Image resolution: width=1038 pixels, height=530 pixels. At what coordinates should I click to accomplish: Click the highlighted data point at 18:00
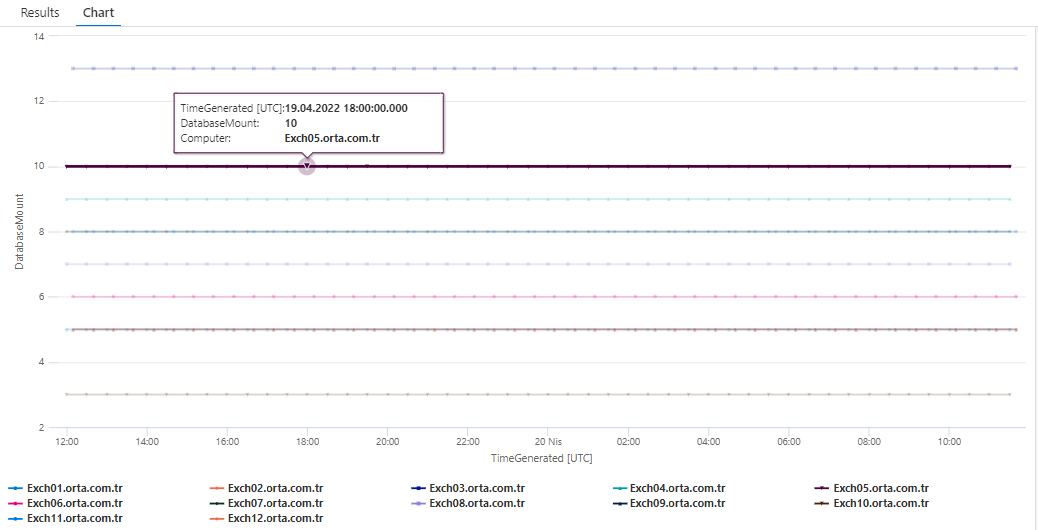307,166
